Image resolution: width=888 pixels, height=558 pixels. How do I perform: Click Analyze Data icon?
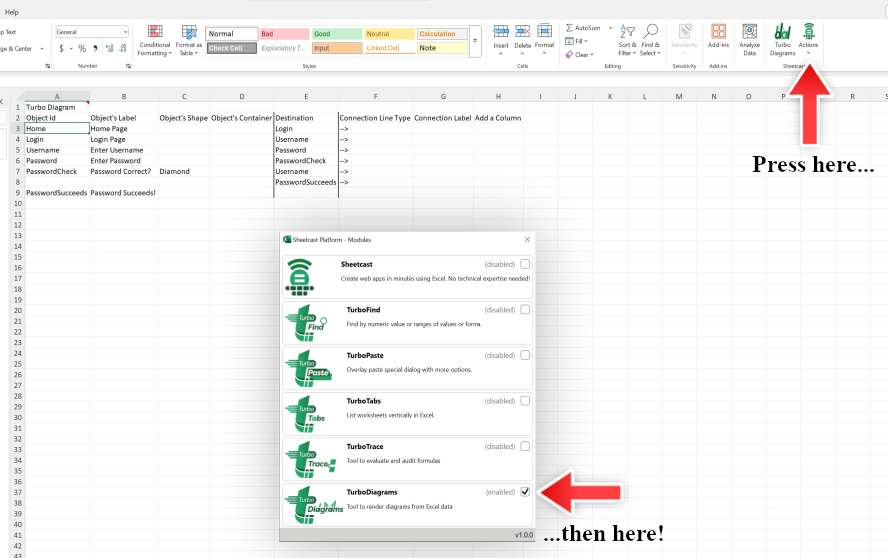tap(749, 31)
